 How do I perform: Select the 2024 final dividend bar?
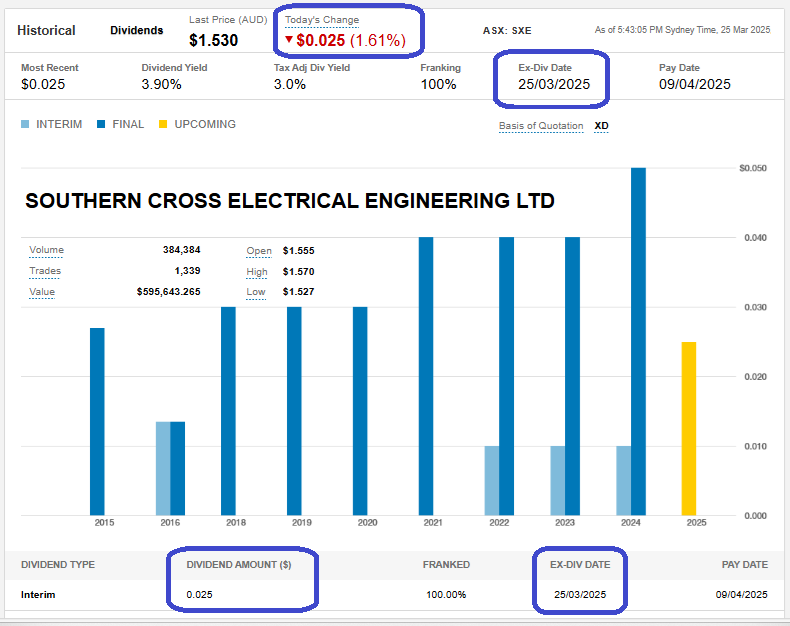point(638,341)
